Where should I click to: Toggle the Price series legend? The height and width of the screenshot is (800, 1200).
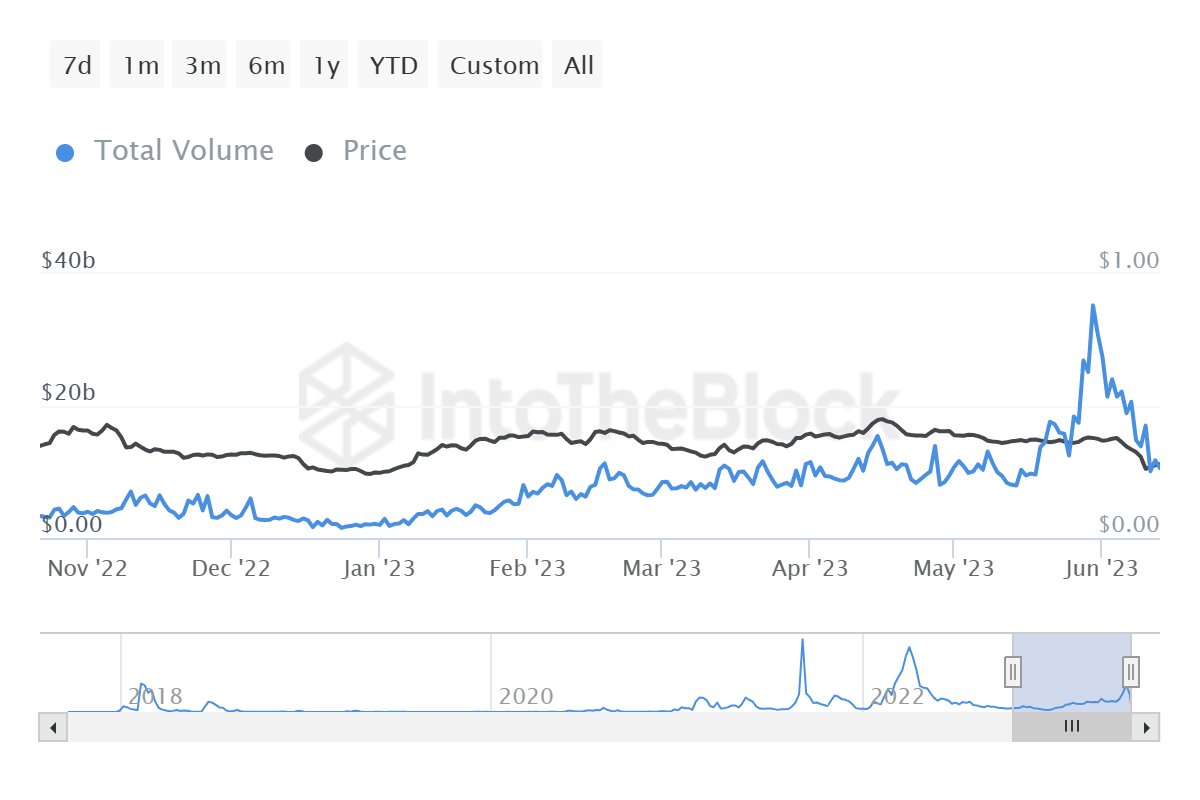tap(374, 151)
